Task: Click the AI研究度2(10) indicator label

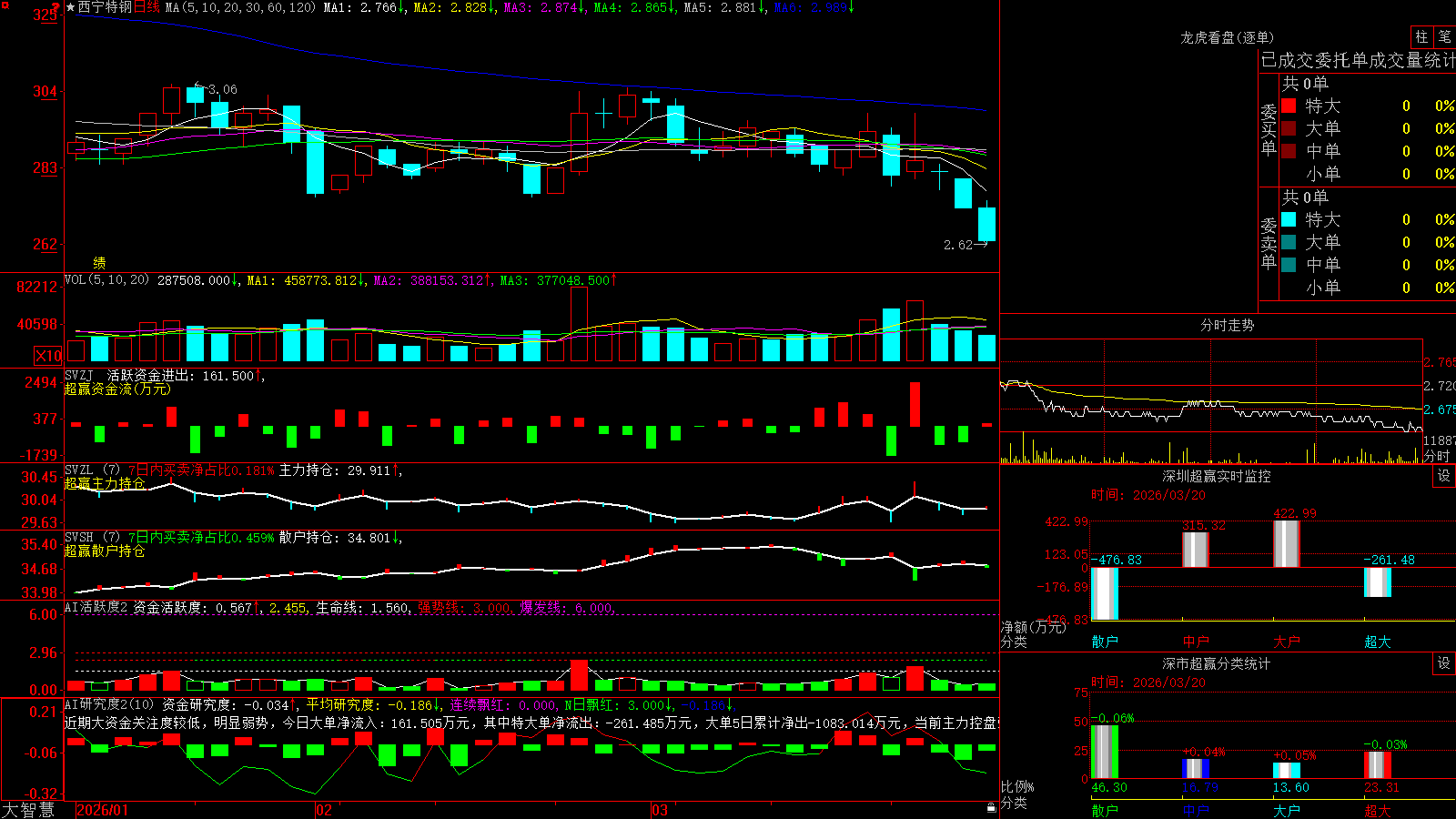Action: (x=110, y=704)
